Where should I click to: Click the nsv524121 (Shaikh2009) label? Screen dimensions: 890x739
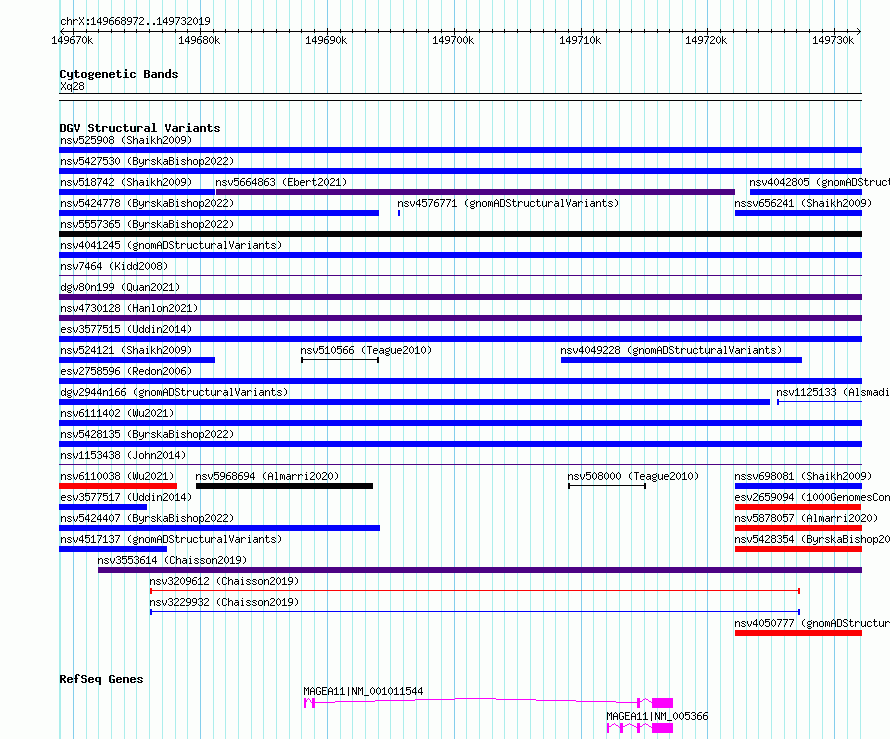tap(126, 350)
